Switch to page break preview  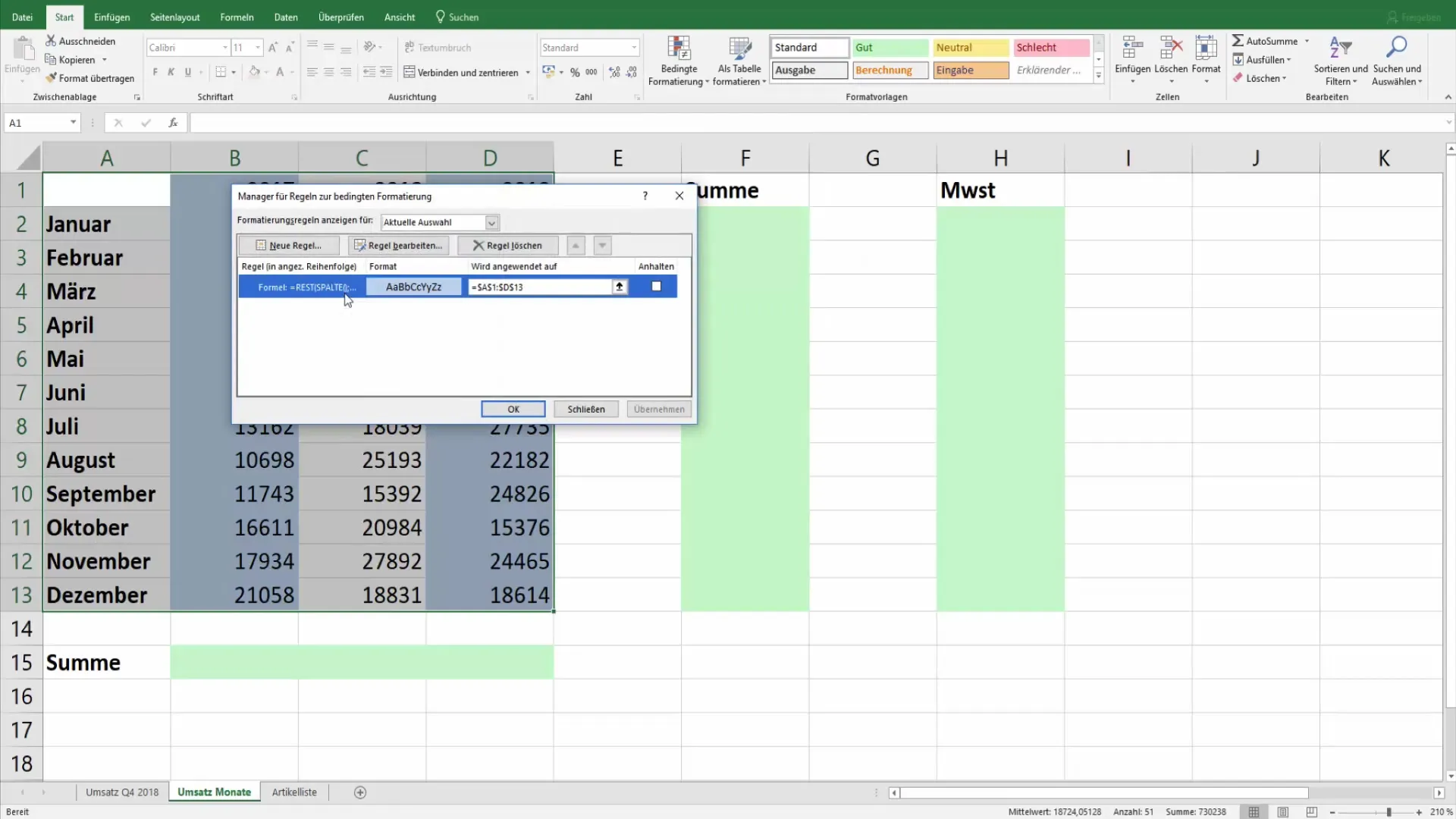coord(1312,812)
